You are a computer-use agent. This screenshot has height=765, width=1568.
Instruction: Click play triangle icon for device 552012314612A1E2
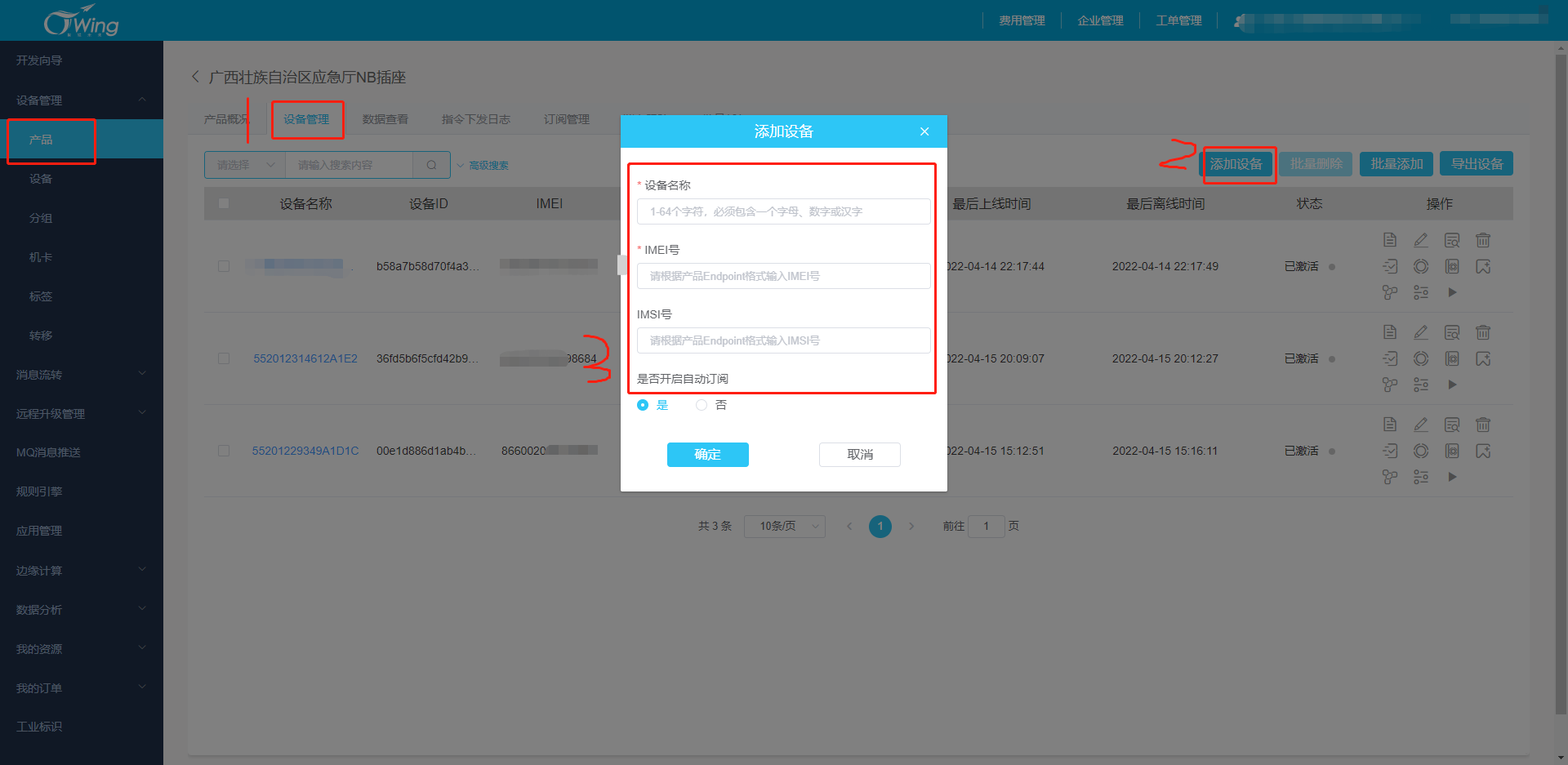(1452, 385)
